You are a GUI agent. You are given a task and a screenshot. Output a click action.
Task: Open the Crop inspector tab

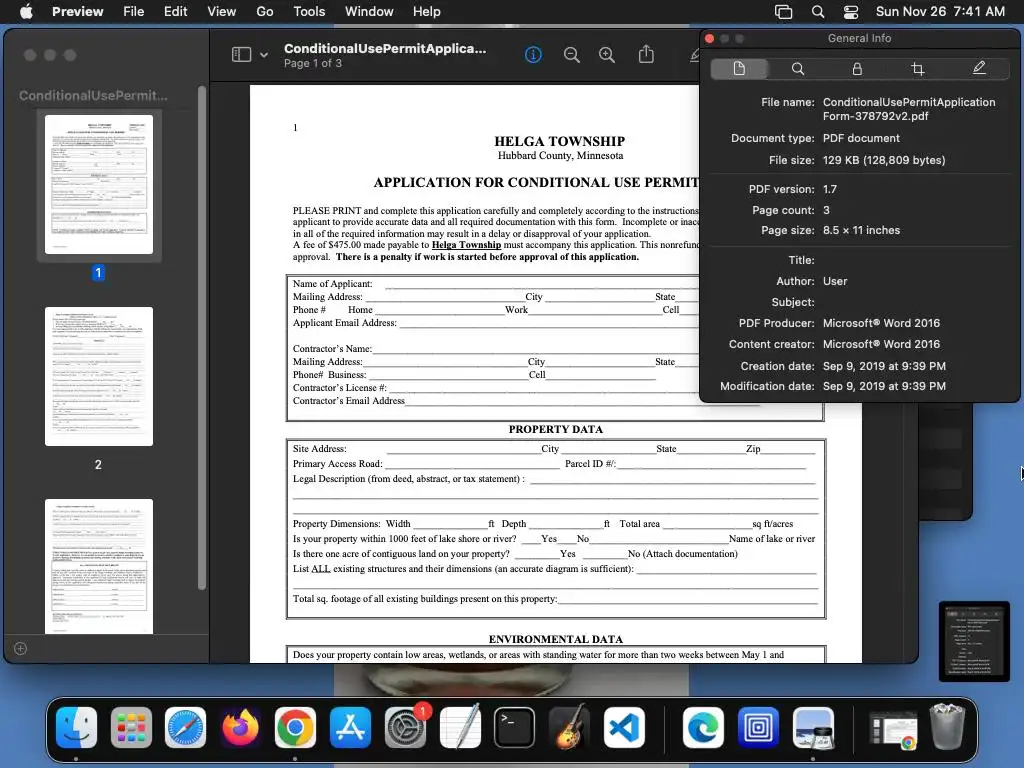coord(917,69)
